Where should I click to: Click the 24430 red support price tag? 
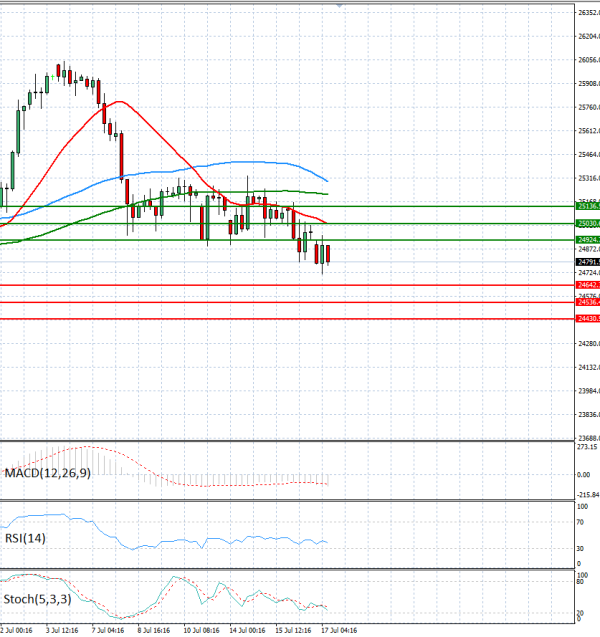(x=588, y=319)
